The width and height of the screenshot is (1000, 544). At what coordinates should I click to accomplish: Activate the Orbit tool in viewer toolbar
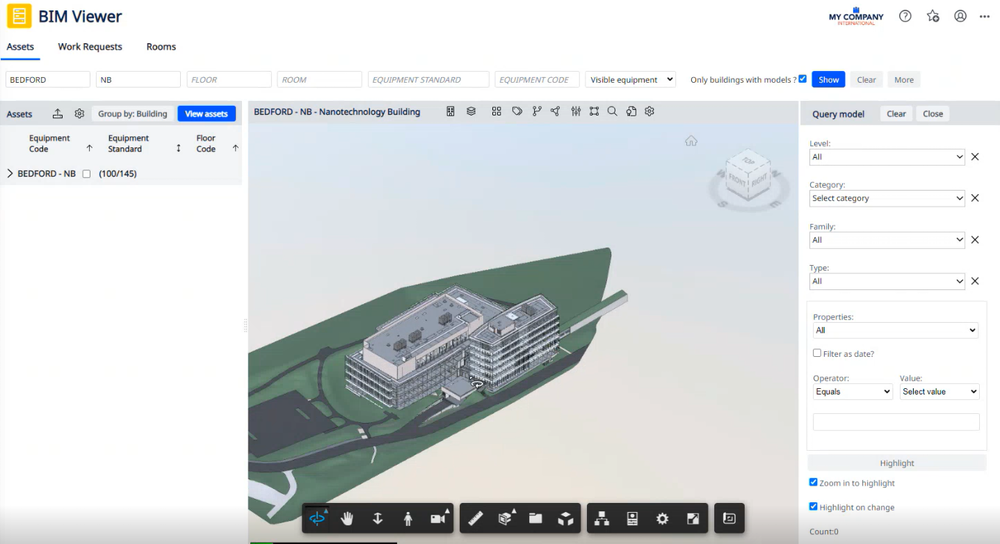point(317,518)
